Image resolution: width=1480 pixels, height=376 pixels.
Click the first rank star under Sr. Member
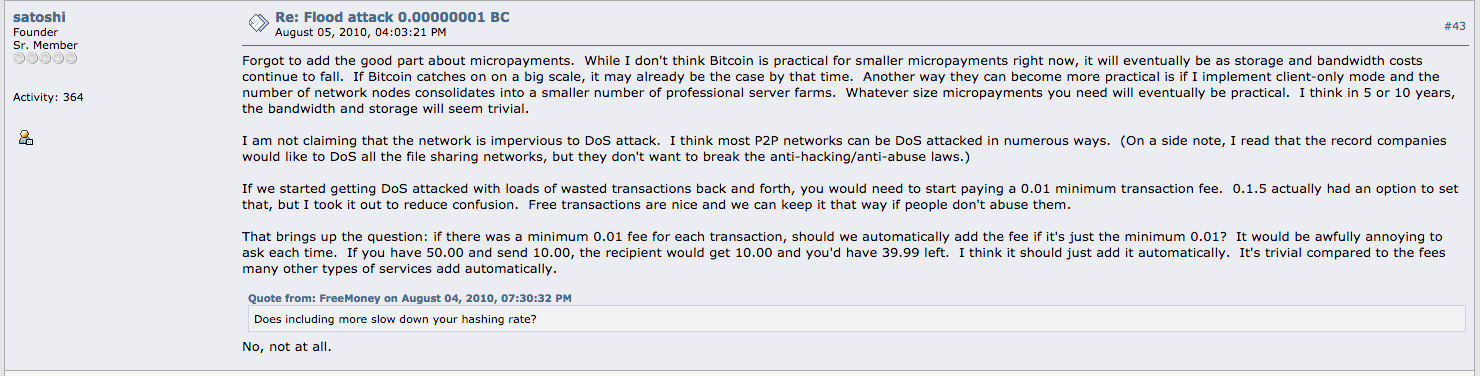click(x=19, y=59)
